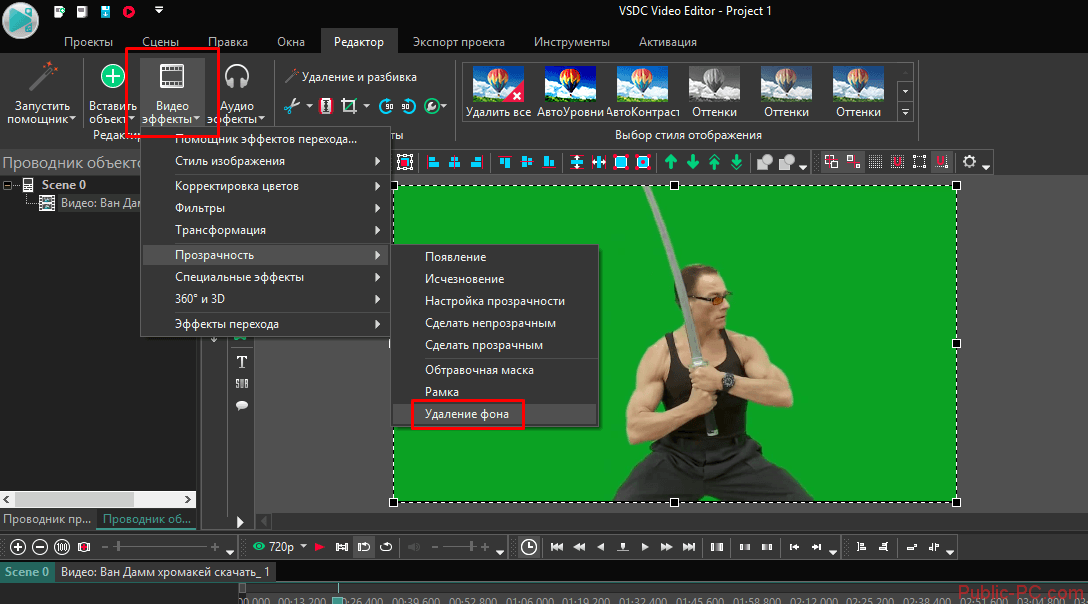This screenshot has width=1088, height=604.
Task: Choose Настройка прозрачности menu item
Action: [494, 301]
